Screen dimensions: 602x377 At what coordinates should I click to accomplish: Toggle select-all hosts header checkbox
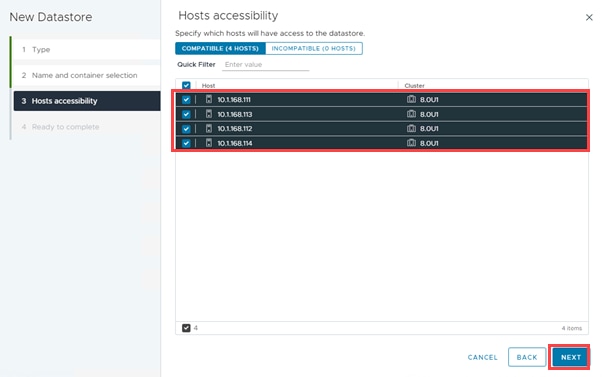point(186,85)
